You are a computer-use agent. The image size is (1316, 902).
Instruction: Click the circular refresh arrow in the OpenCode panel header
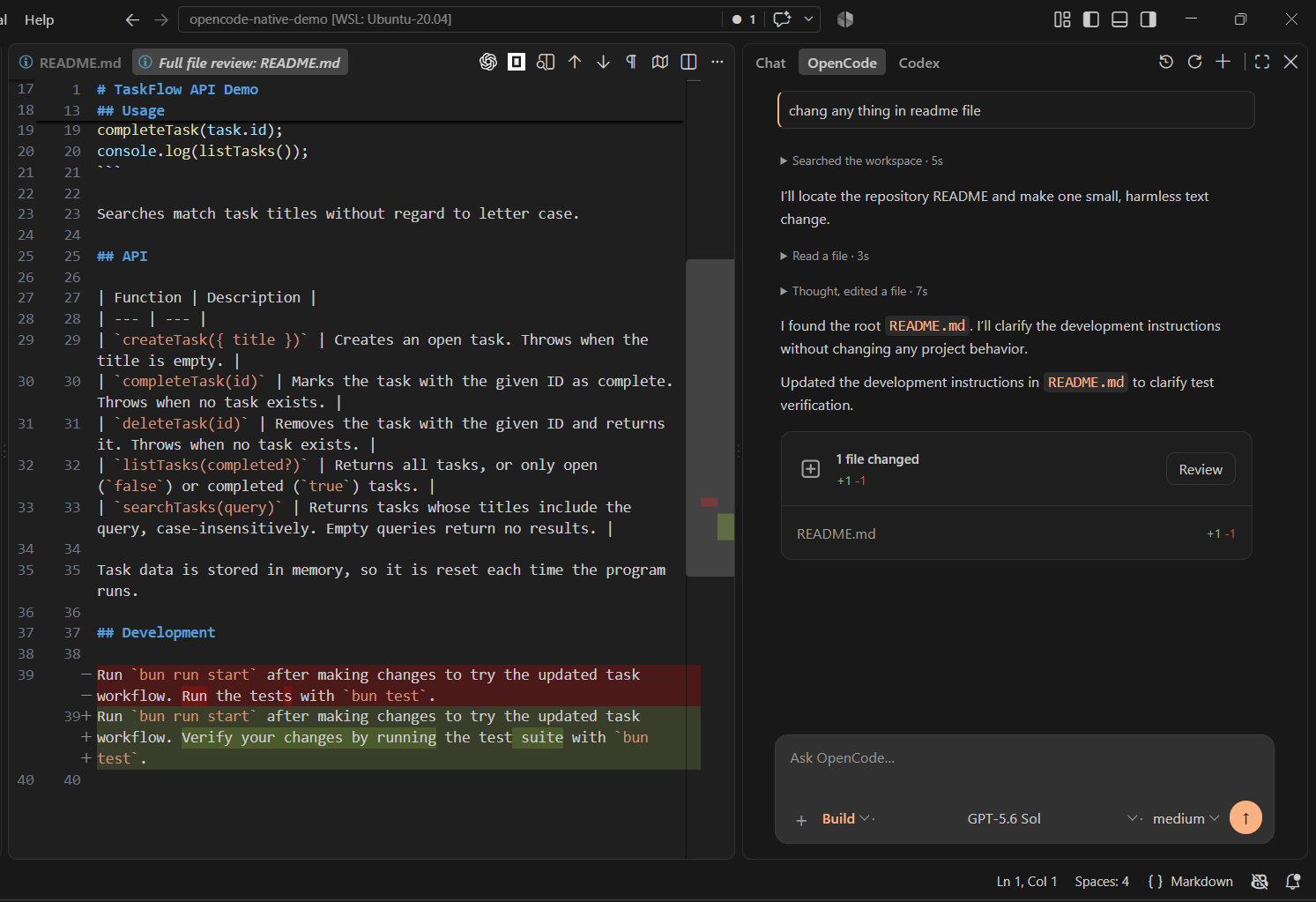point(1194,62)
